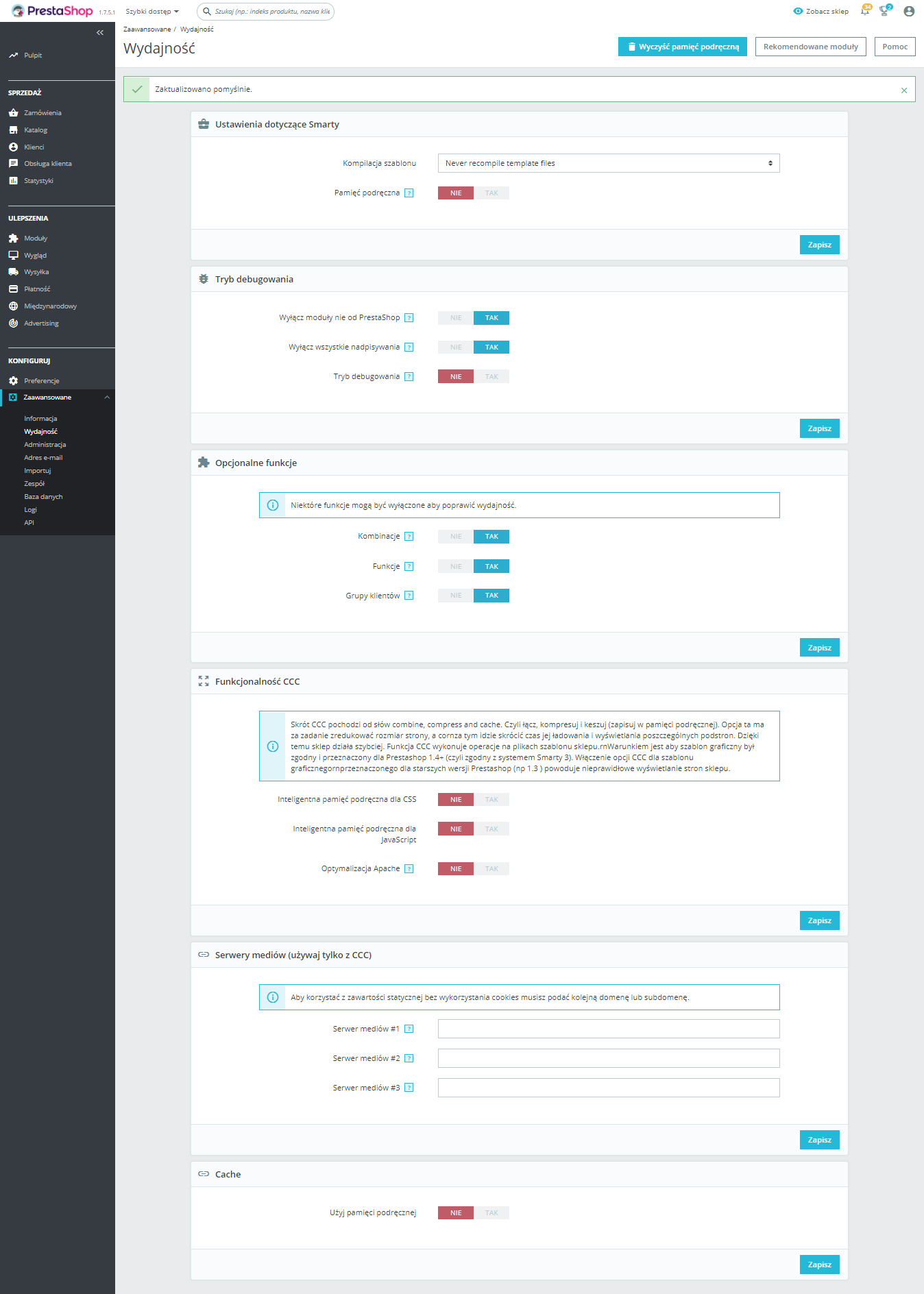Open the Pomoc help button
924x1294 pixels.
tap(895, 47)
